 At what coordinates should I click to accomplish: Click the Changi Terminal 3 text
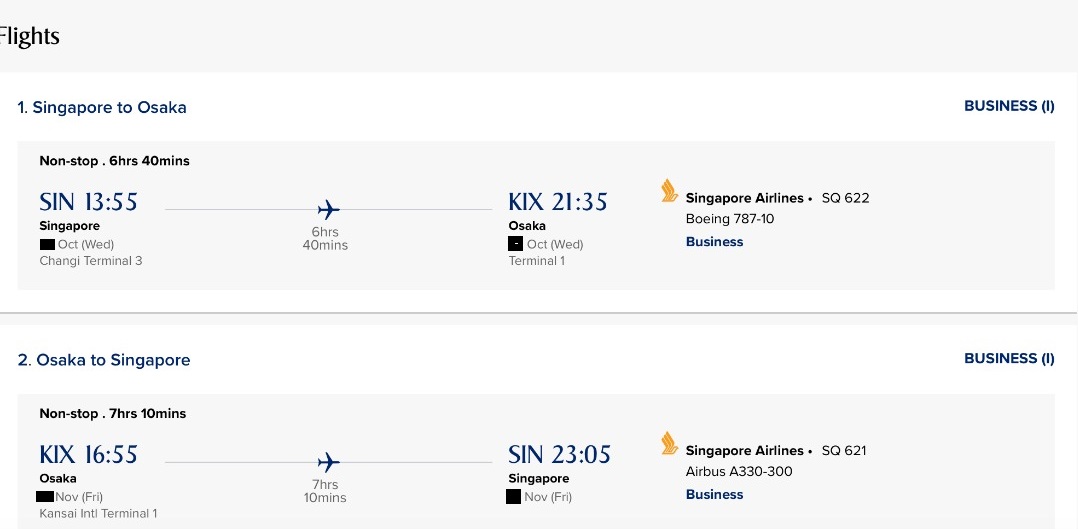[x=91, y=261]
